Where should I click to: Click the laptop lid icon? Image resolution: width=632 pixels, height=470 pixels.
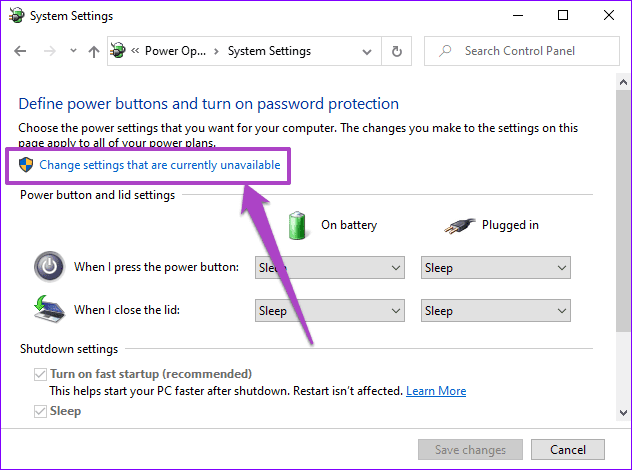pyautogui.click(x=49, y=309)
